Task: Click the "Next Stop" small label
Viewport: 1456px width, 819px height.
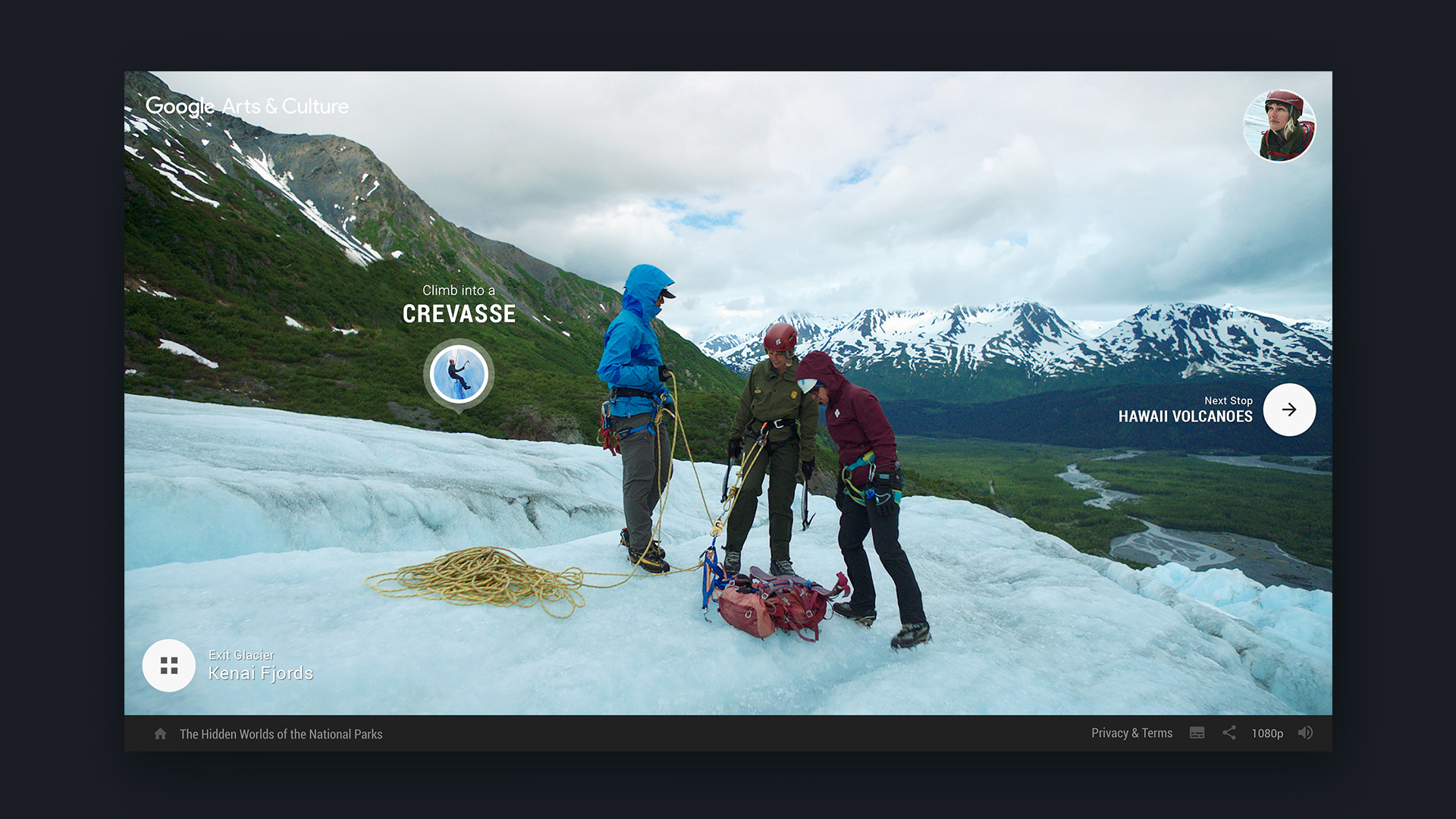Action: click(1228, 400)
